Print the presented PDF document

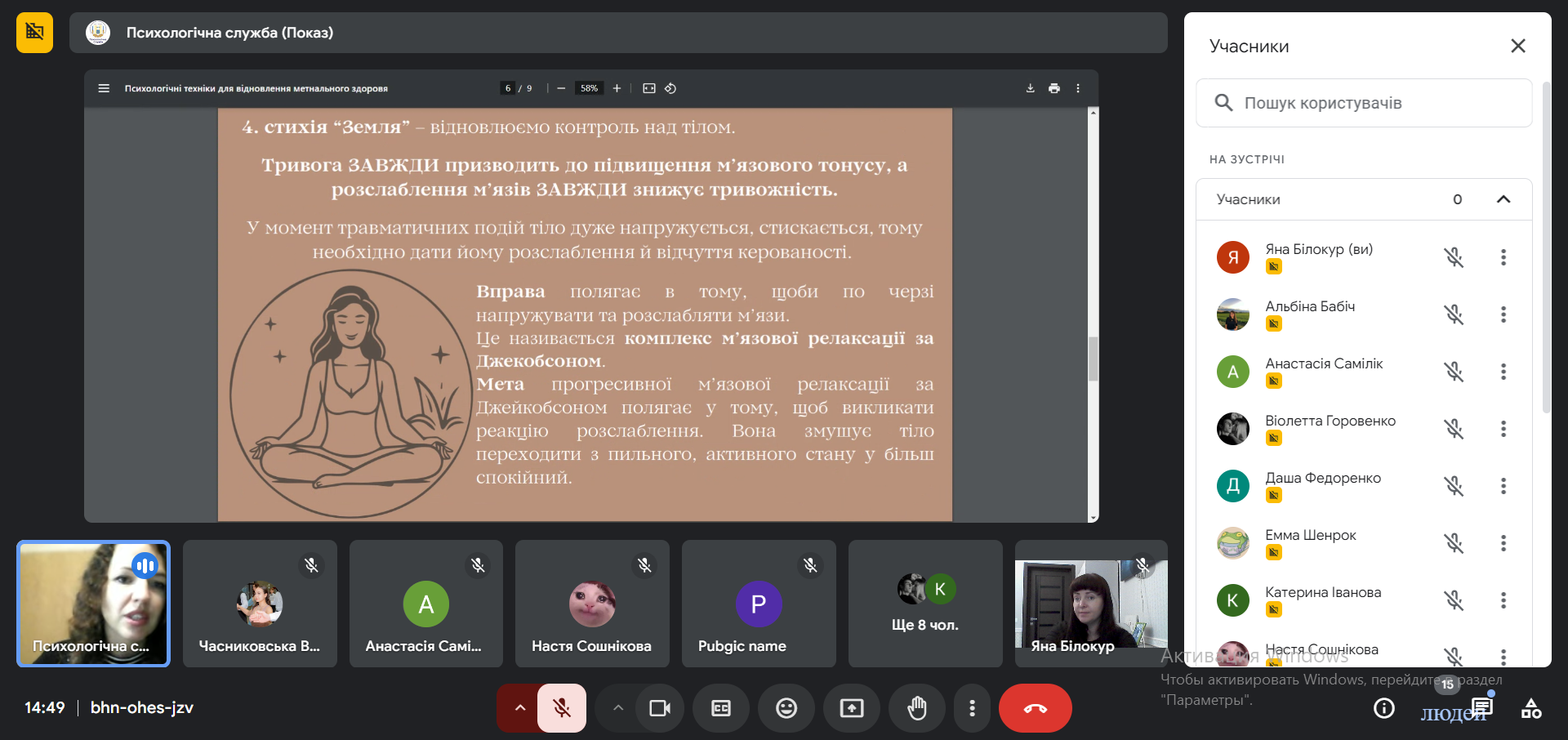(x=1054, y=88)
